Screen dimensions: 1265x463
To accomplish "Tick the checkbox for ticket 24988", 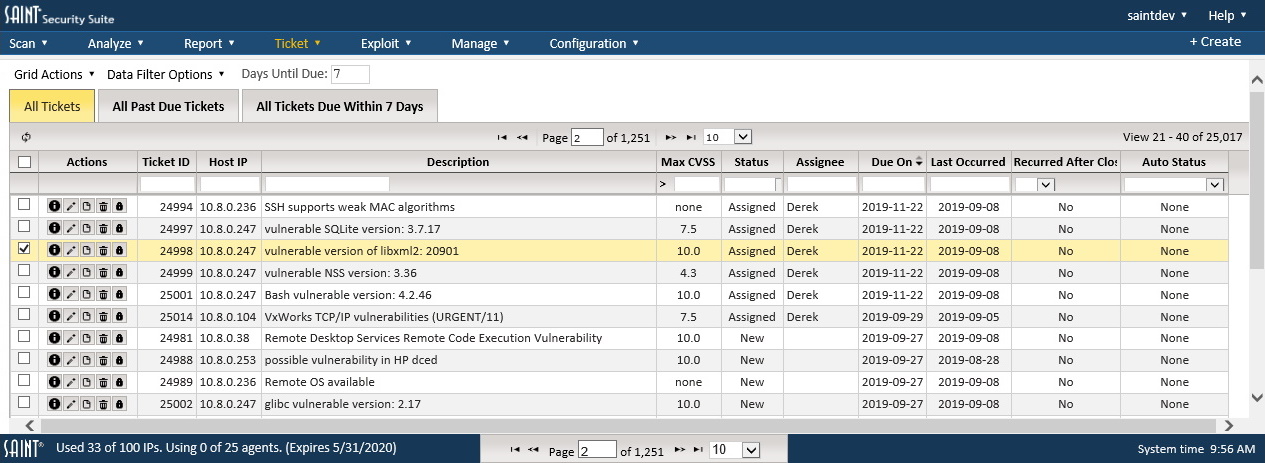I will point(24,358).
